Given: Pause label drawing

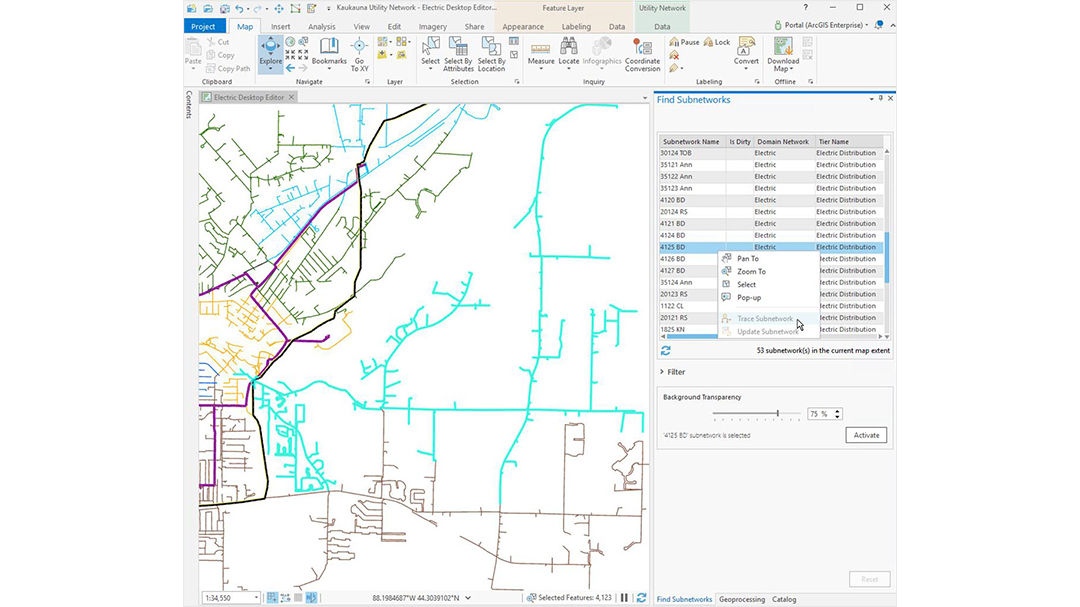Looking at the screenshot, I should (x=684, y=42).
